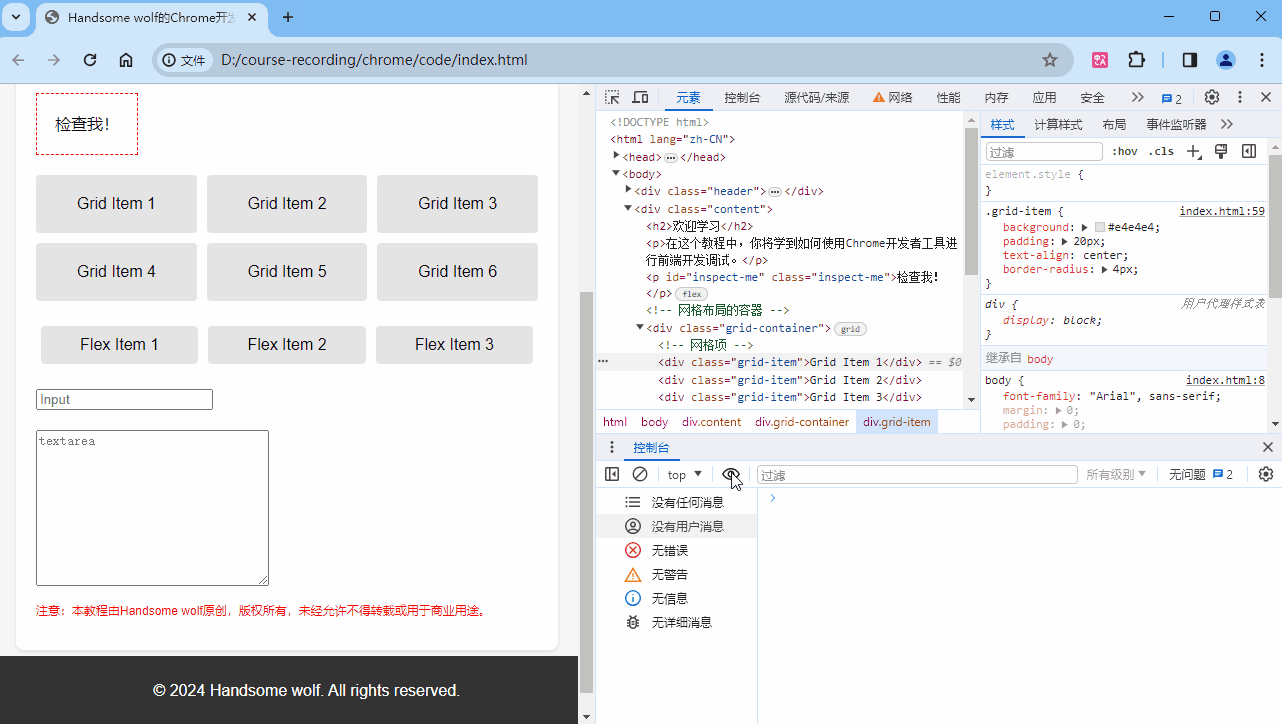Viewport: 1282px width, 724px height.
Task: Show more DevTools panels chevron
Action: pyautogui.click(x=1137, y=97)
